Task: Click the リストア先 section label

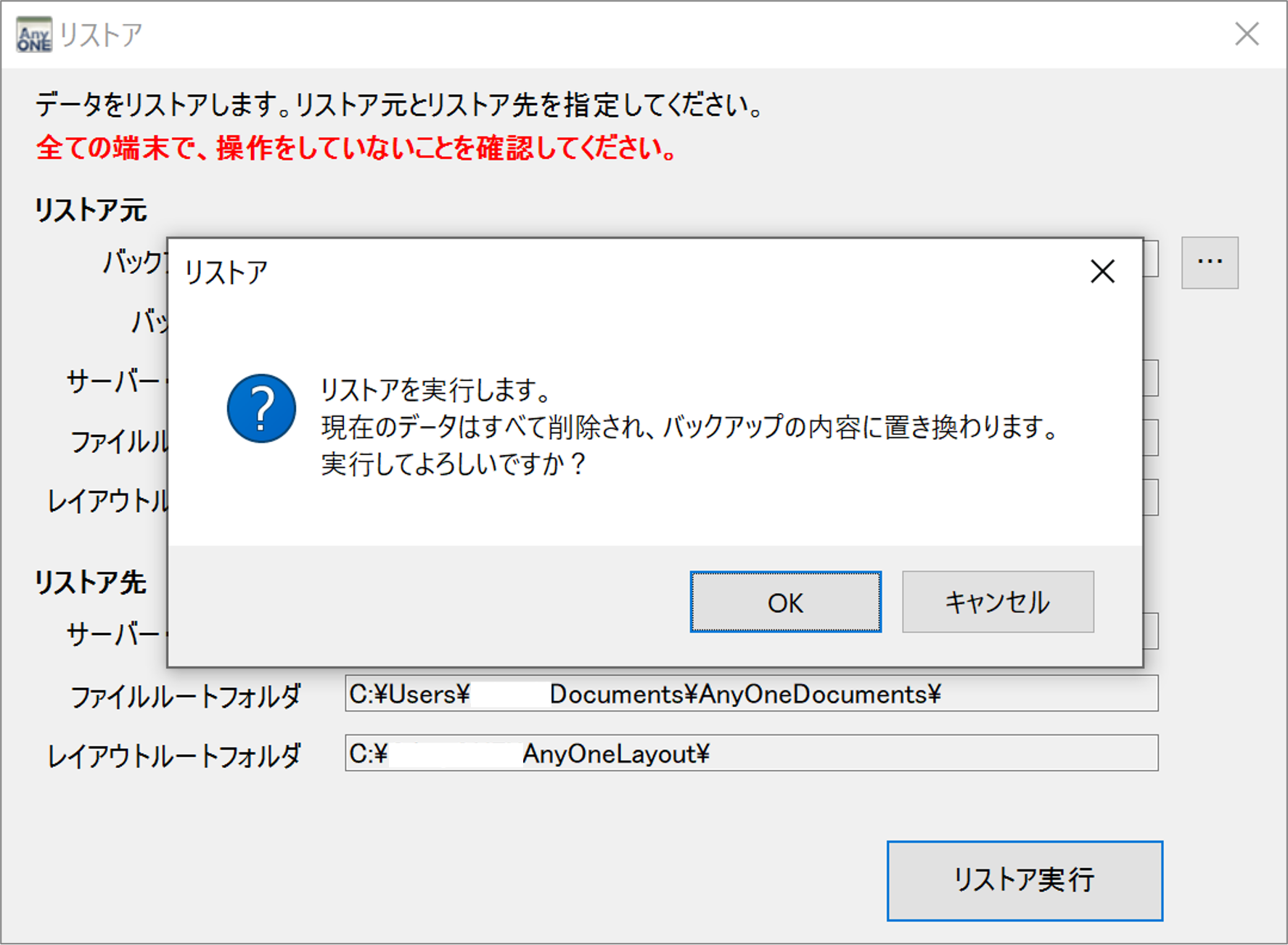Action: [x=91, y=581]
